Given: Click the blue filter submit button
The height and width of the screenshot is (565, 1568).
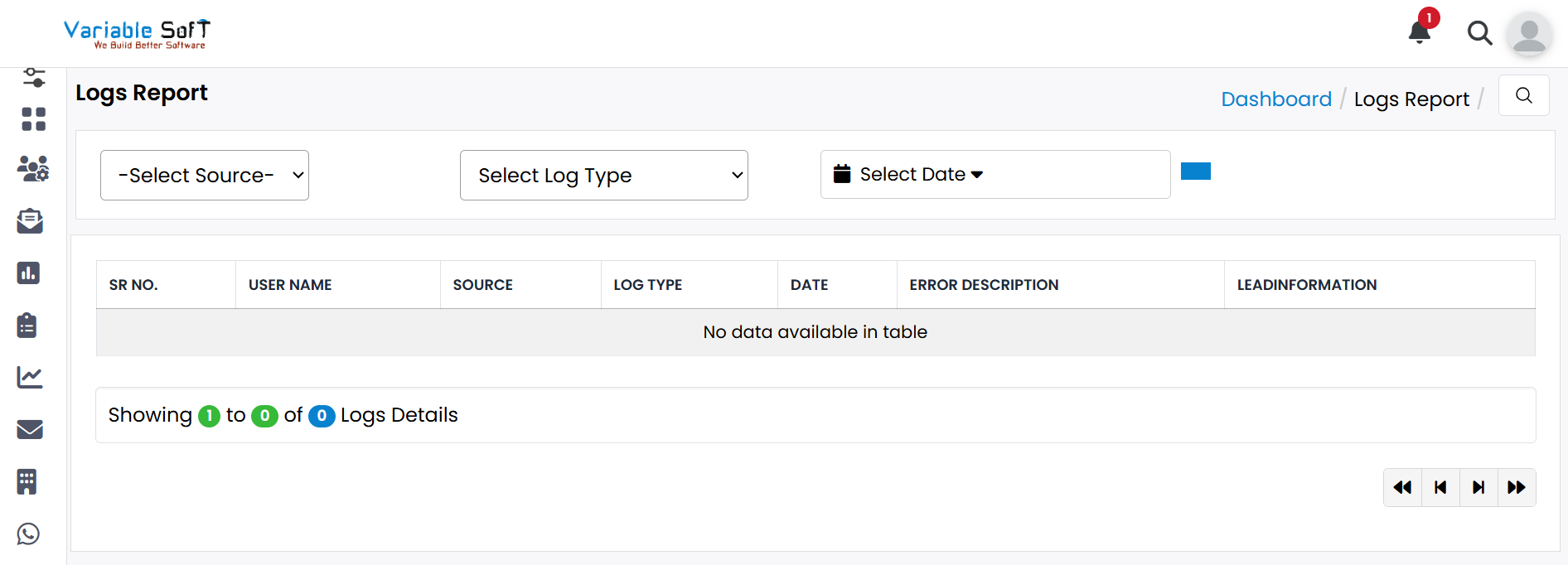Looking at the screenshot, I should pos(1195,171).
